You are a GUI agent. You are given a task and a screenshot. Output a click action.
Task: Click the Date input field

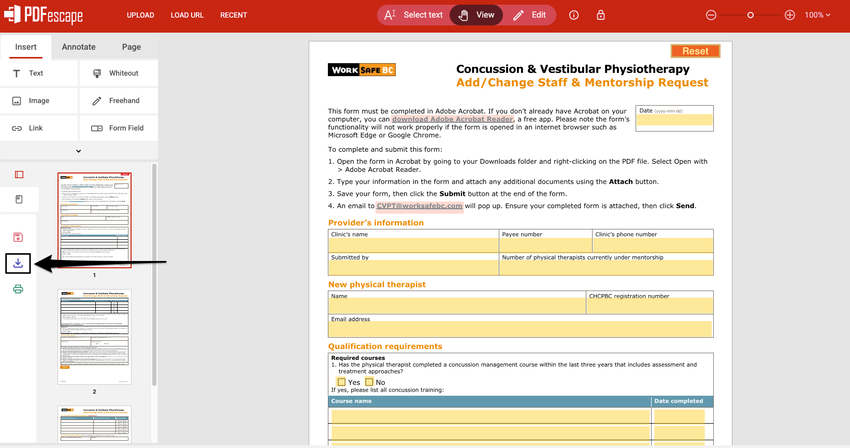click(x=674, y=120)
